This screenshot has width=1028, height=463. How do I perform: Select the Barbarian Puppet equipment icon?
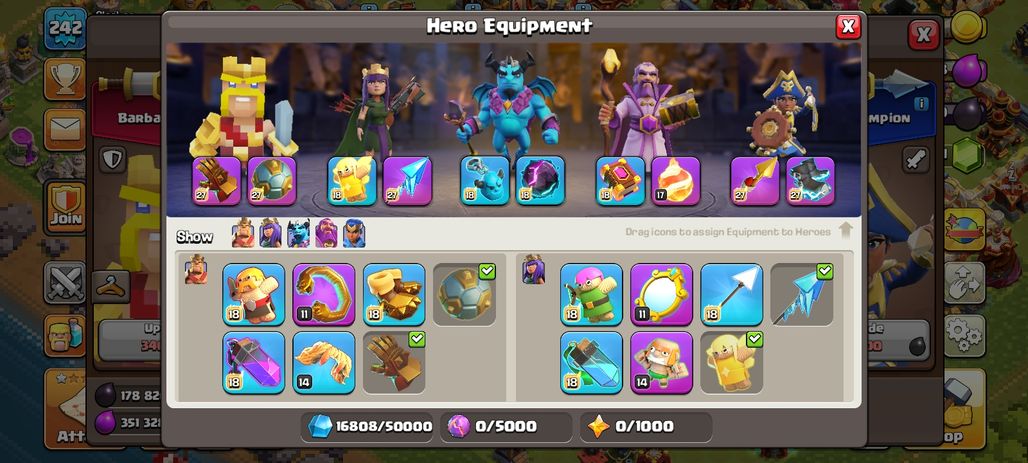click(x=254, y=294)
